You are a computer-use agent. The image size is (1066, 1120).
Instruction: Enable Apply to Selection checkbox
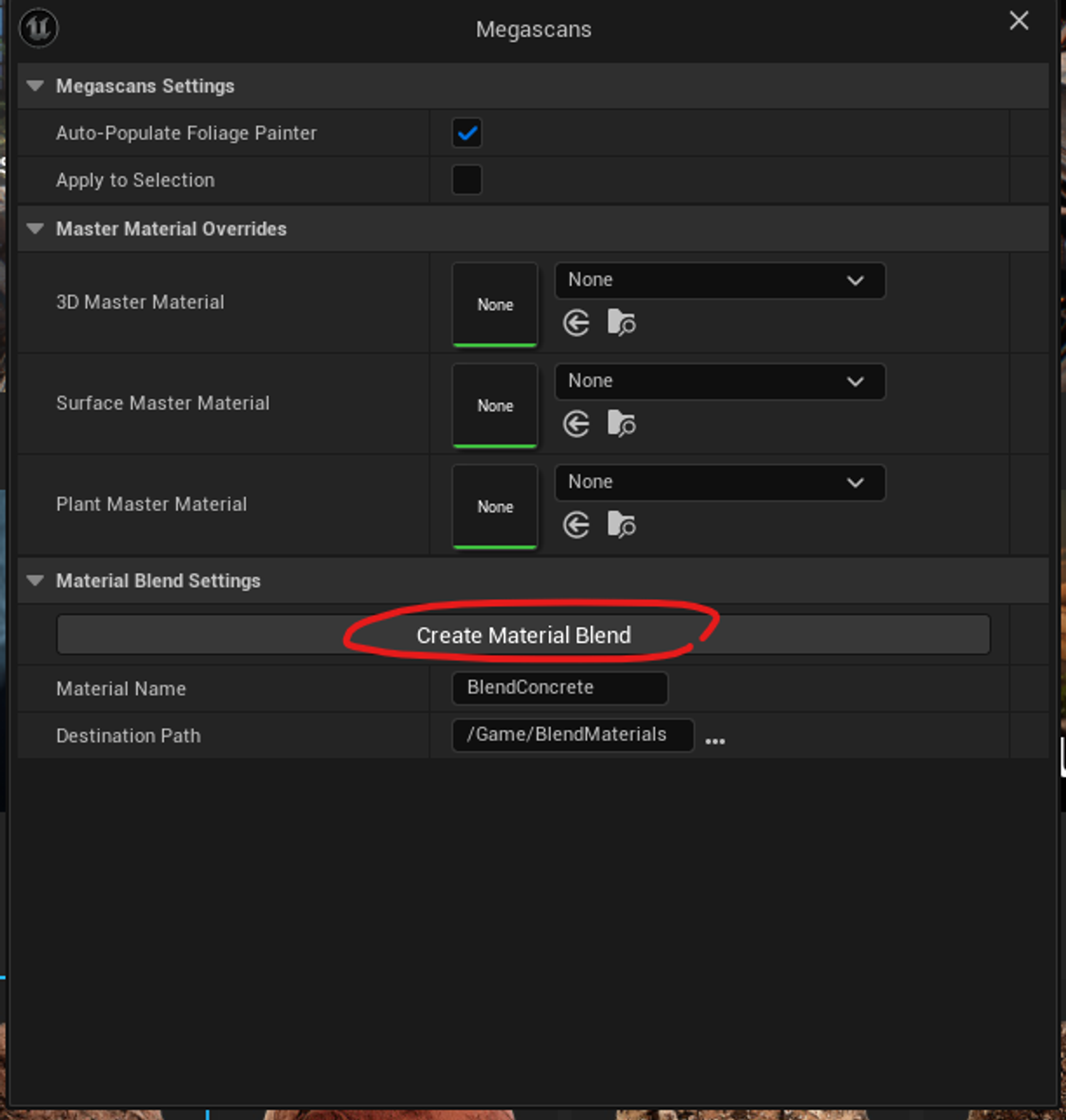coord(466,180)
